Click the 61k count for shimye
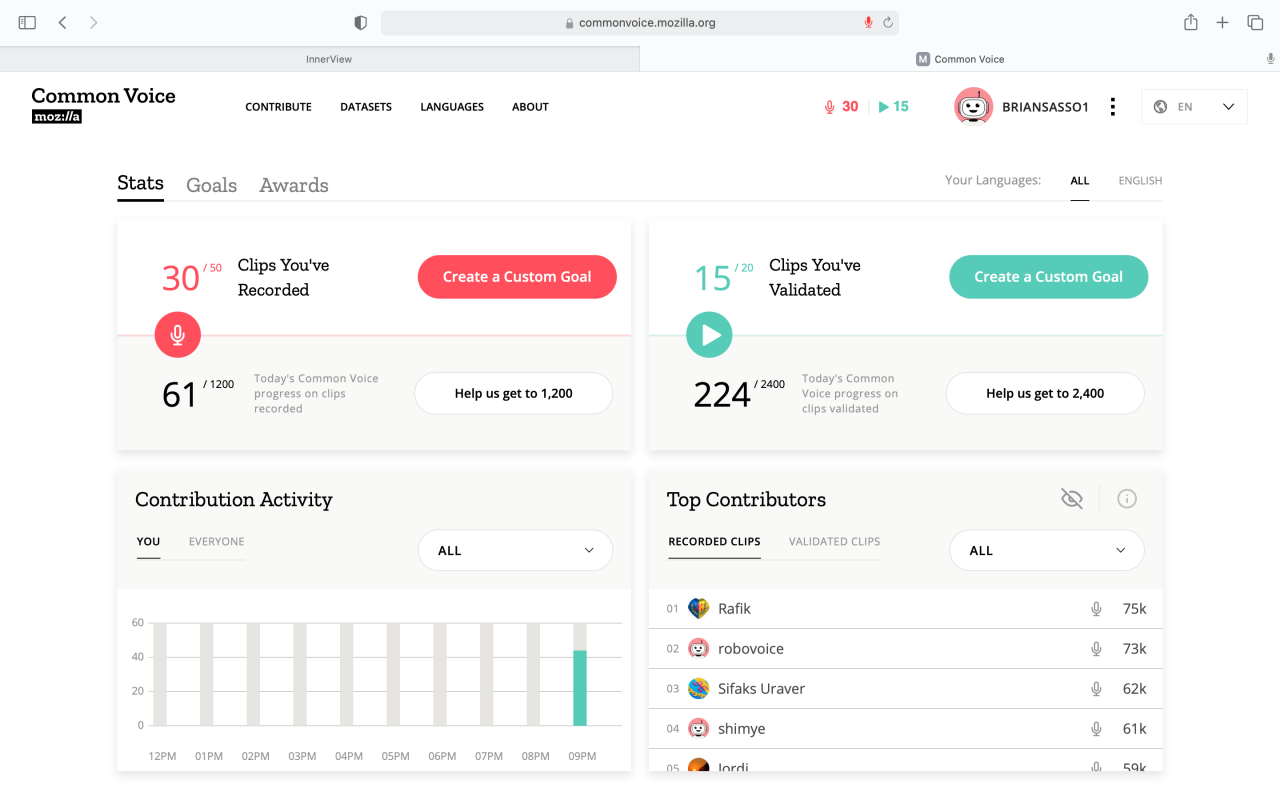Image resolution: width=1280 pixels, height=800 pixels. (1134, 728)
